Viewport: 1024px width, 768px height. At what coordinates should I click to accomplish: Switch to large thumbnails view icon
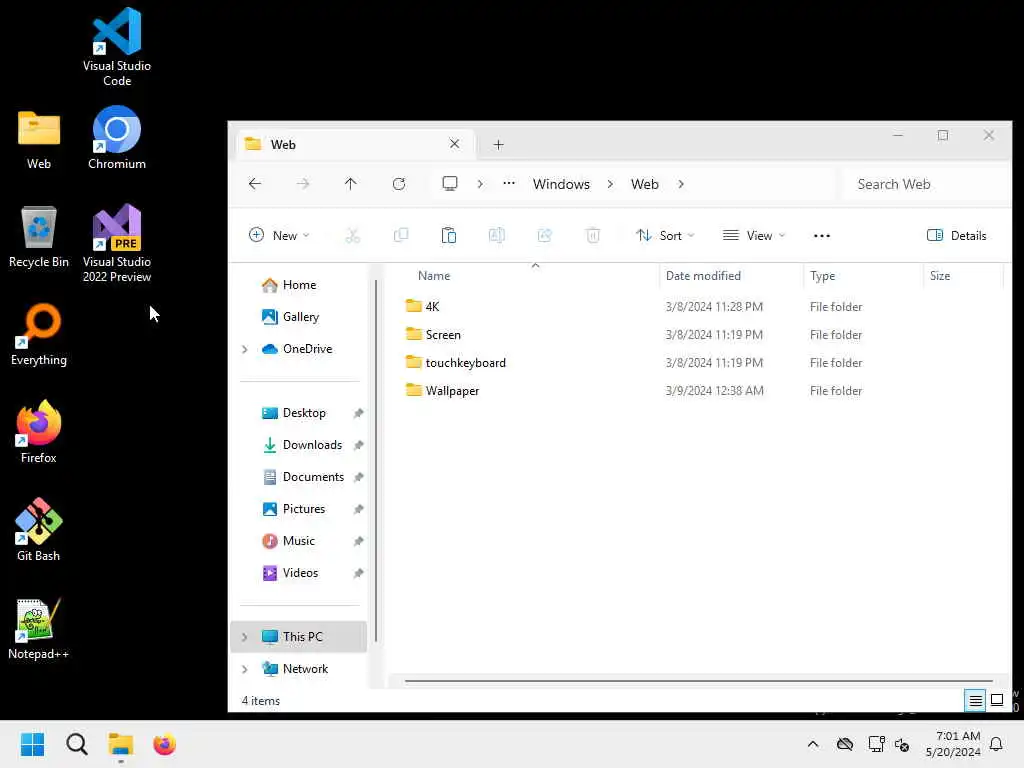pos(997,701)
